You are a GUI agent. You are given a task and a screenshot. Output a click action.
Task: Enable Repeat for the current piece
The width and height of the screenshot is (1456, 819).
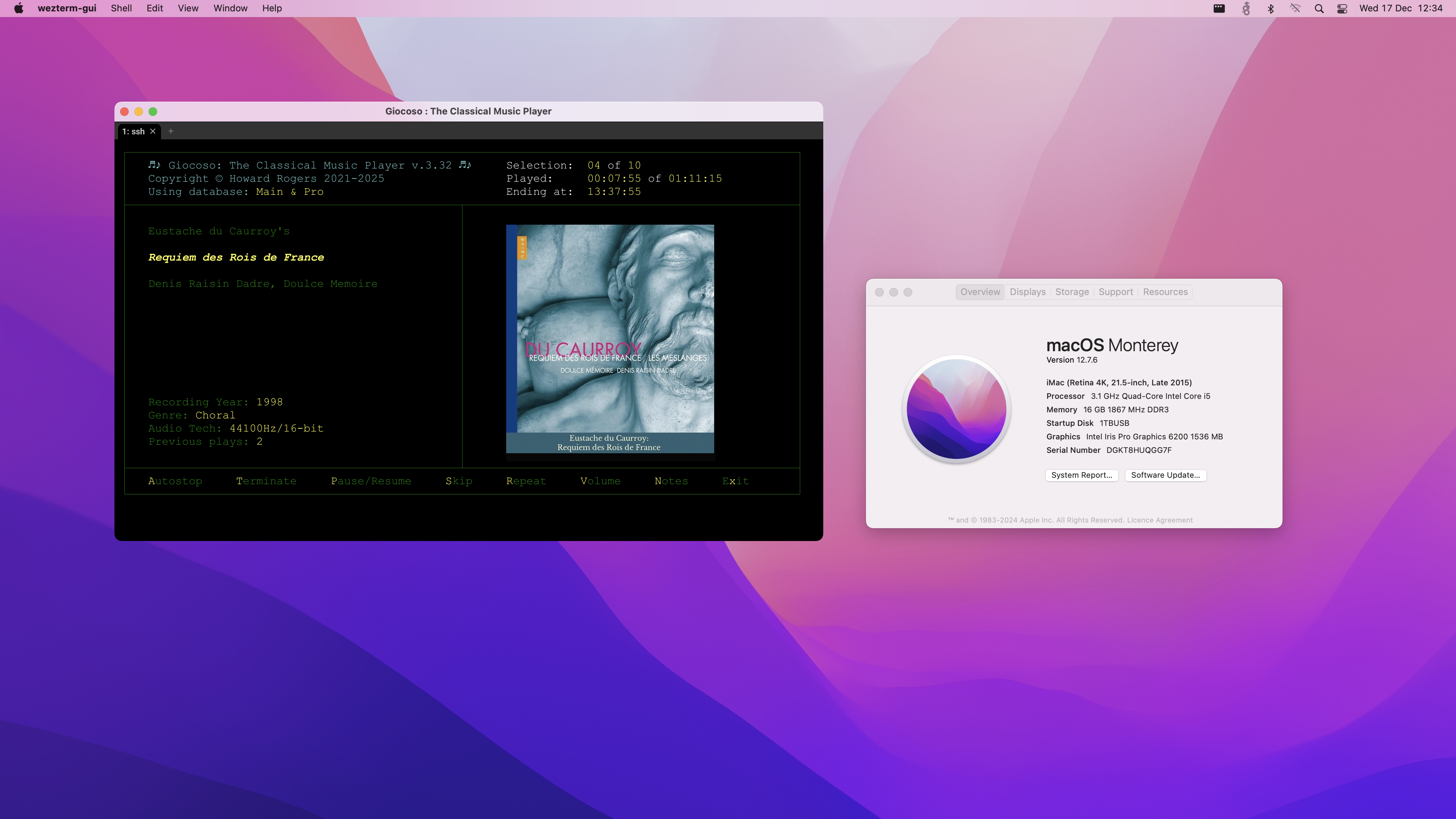(x=526, y=481)
